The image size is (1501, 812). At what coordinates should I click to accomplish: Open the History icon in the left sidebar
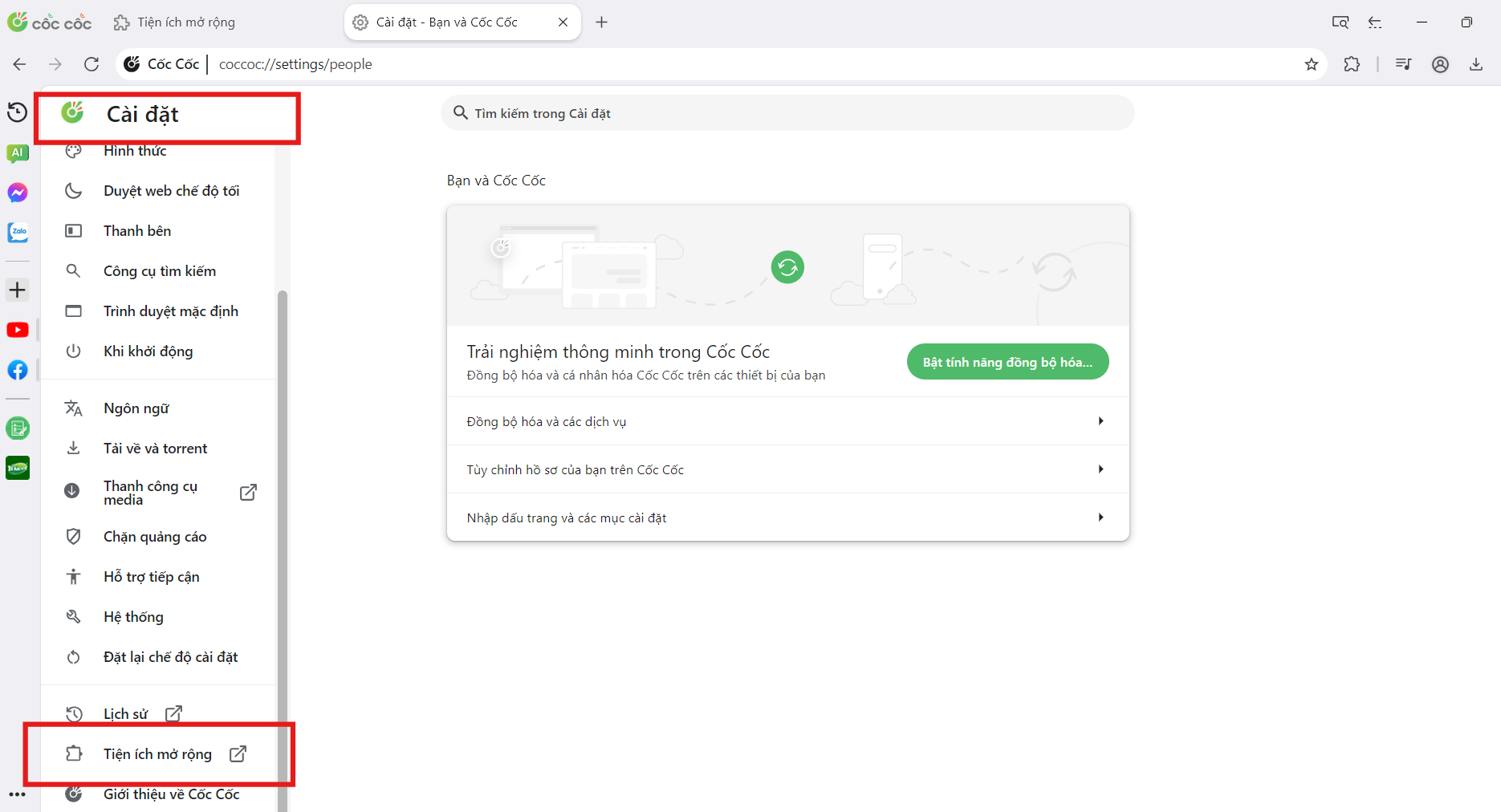17,112
